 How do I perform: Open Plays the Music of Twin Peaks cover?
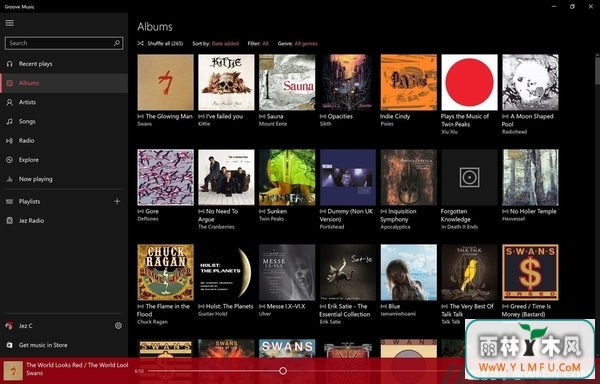(470, 82)
